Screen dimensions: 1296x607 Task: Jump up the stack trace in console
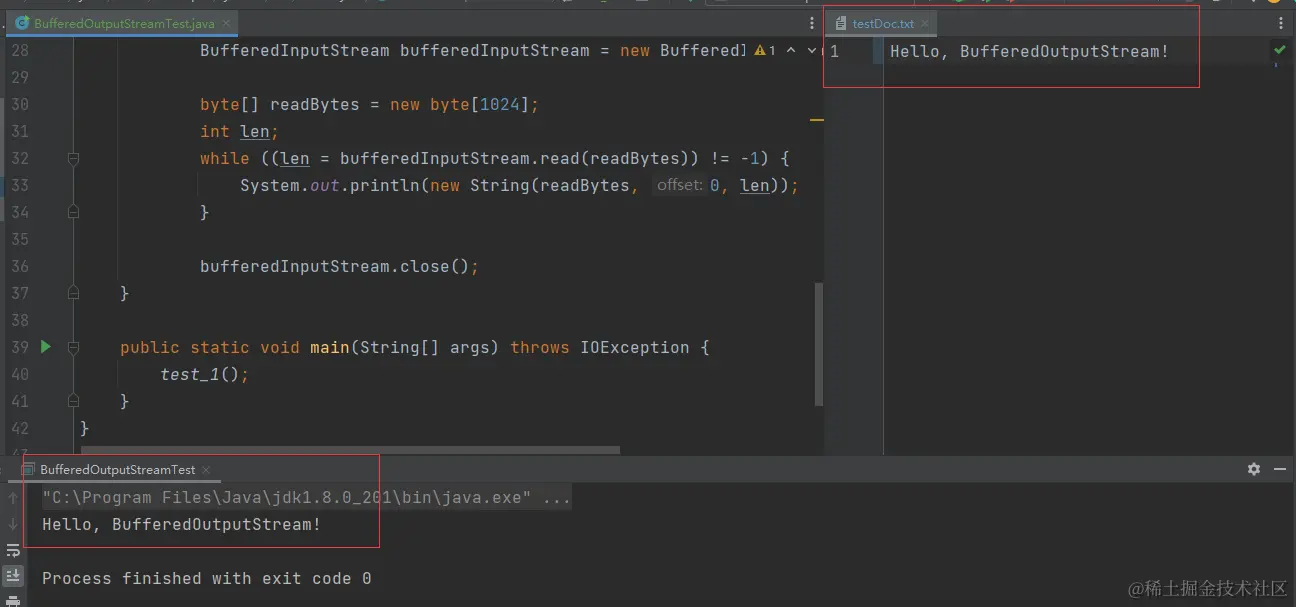(x=13, y=497)
